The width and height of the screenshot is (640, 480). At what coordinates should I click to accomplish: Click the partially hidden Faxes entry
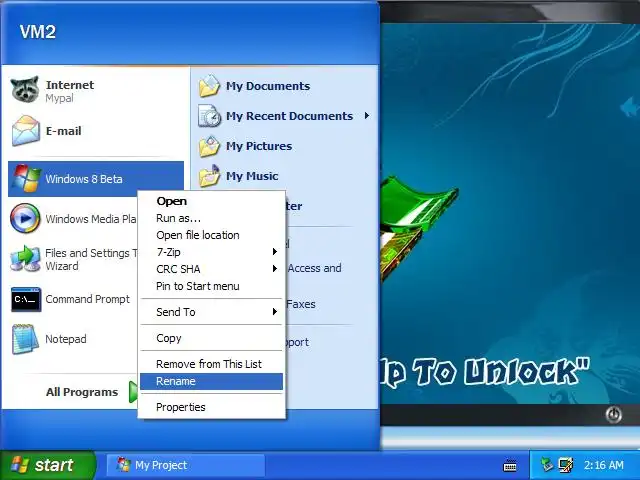click(301, 304)
